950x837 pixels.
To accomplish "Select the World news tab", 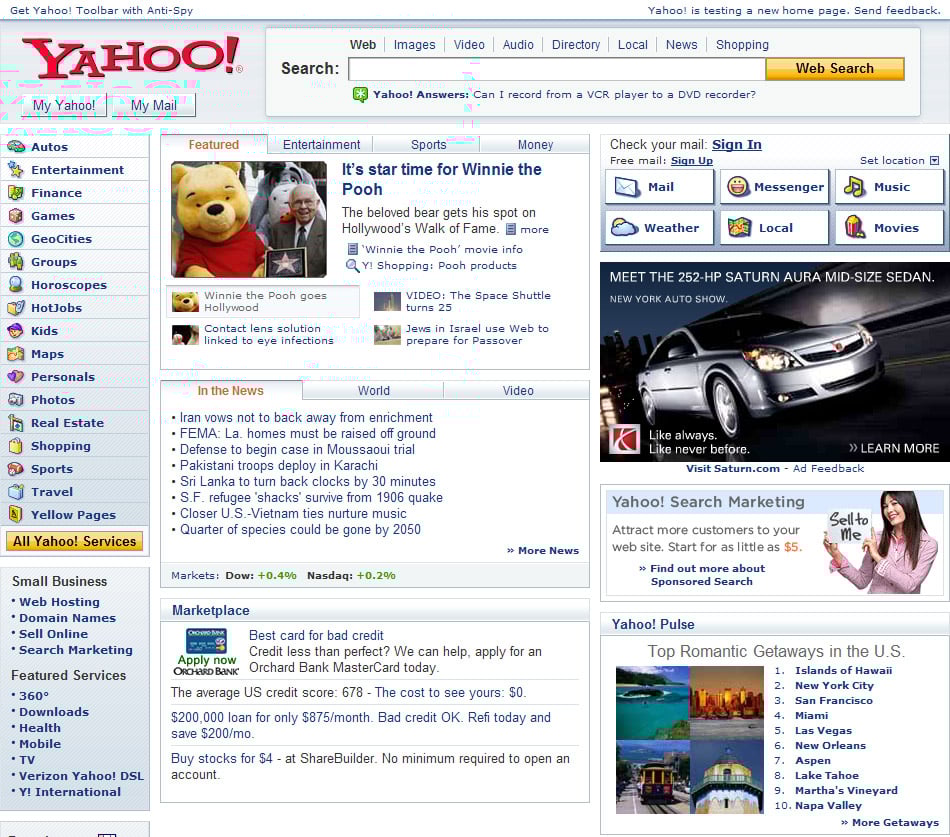I will (373, 391).
